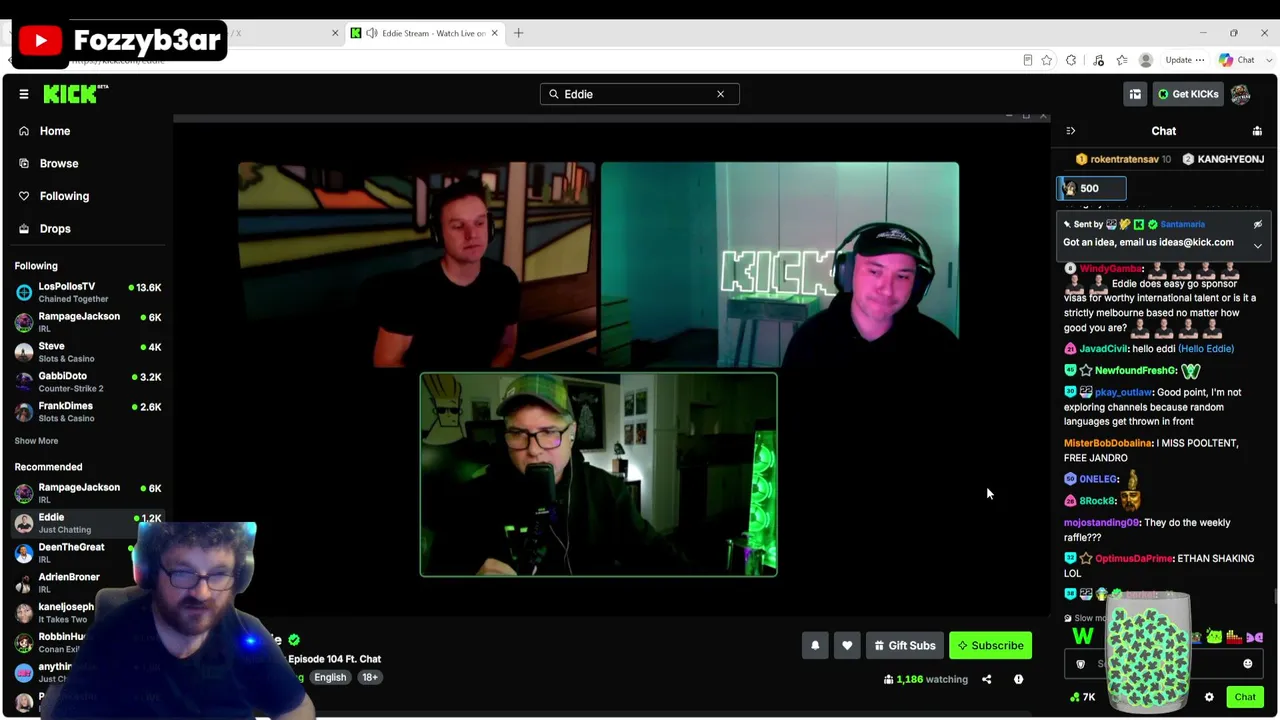Clear the Eddie search text
Screen dimensions: 1280x720
(x=720, y=94)
